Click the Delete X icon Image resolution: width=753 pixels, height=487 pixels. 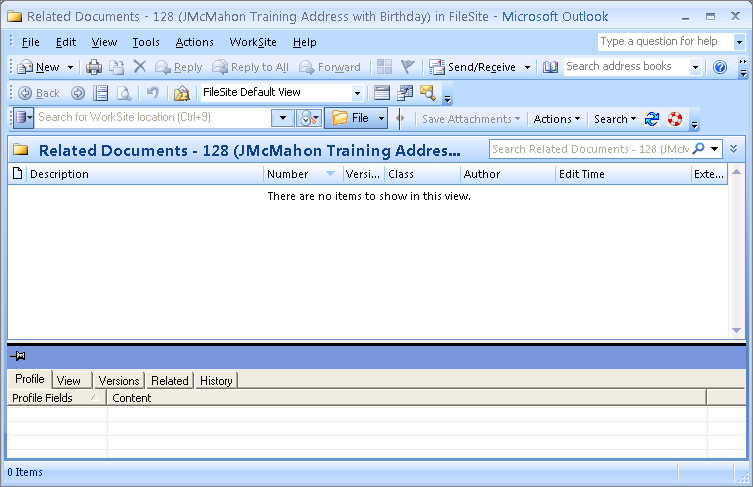[x=140, y=66]
